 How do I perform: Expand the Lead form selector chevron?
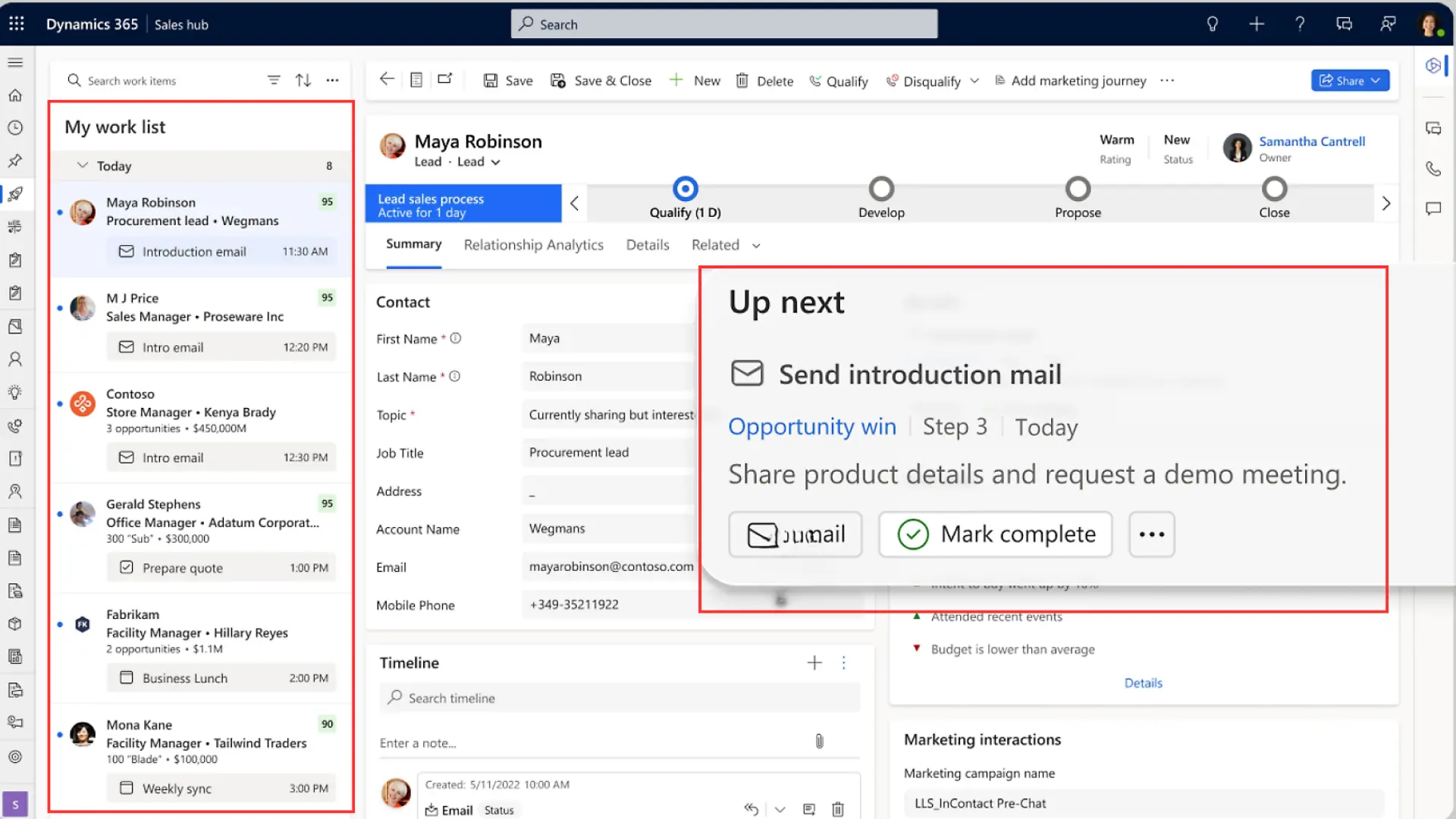(x=495, y=162)
